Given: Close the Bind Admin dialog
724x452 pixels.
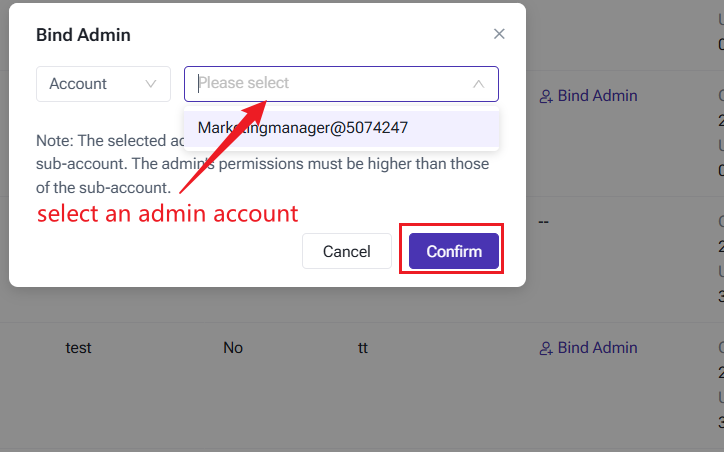Looking at the screenshot, I should coord(499,34).
